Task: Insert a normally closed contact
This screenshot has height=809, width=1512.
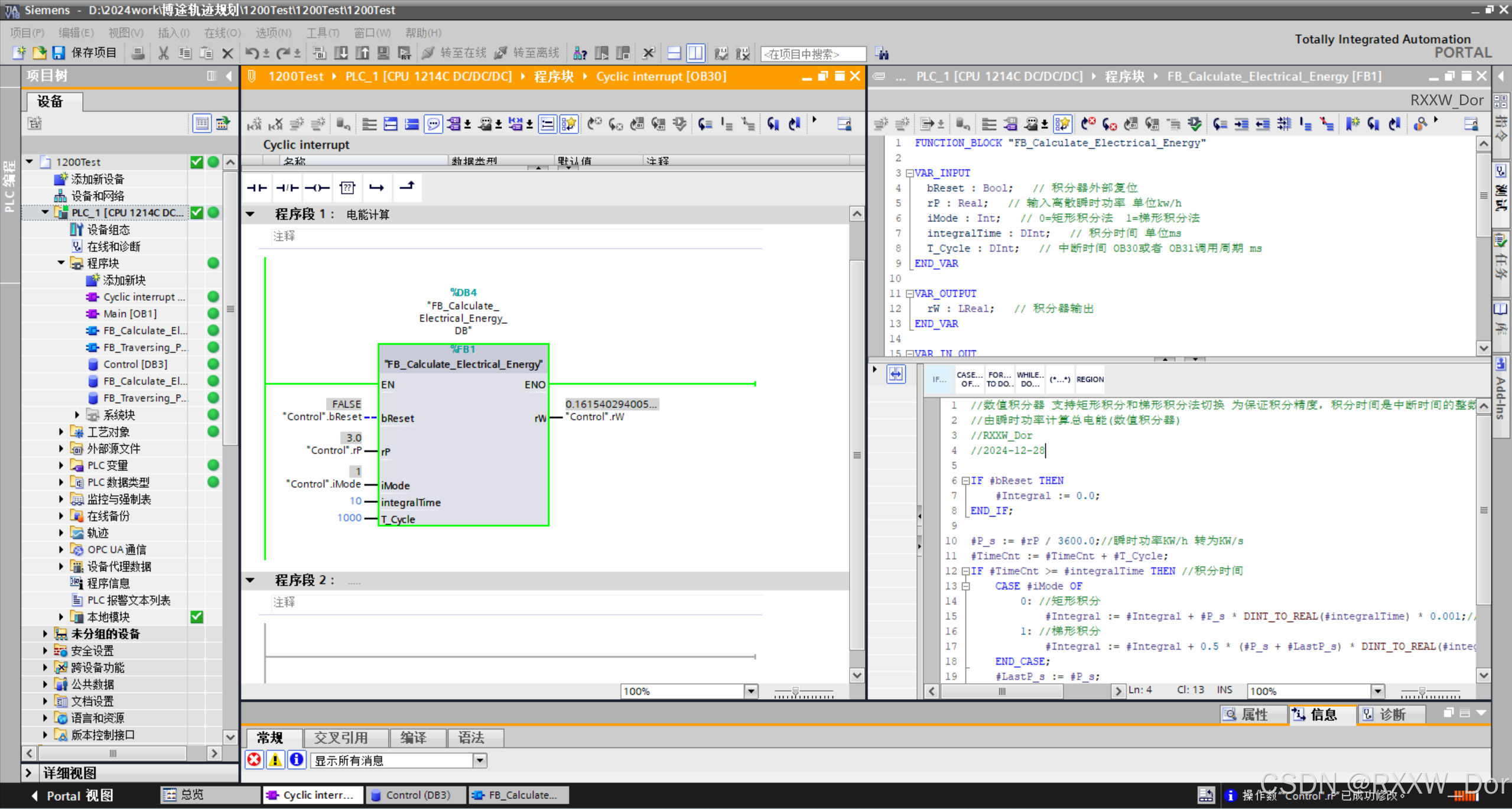Action: pos(287,188)
